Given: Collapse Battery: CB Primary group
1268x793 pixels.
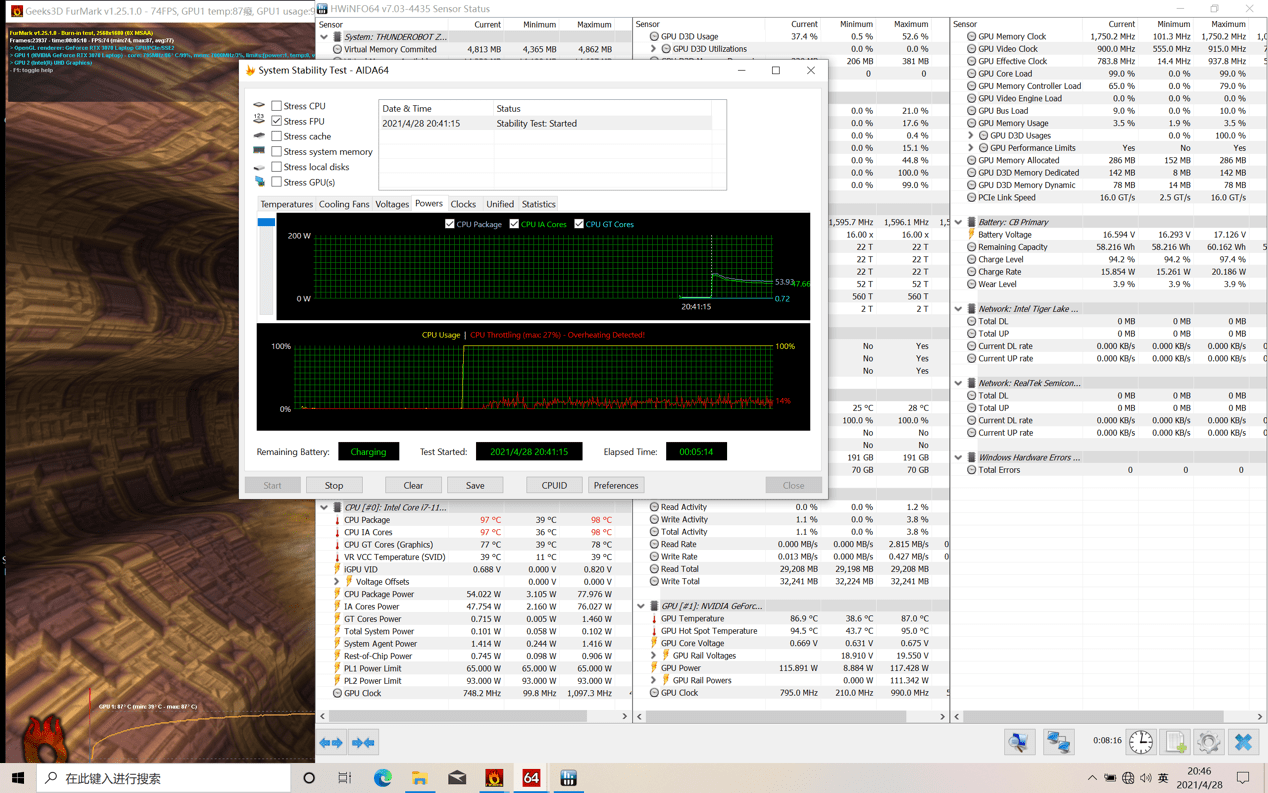Looking at the screenshot, I should coord(958,222).
